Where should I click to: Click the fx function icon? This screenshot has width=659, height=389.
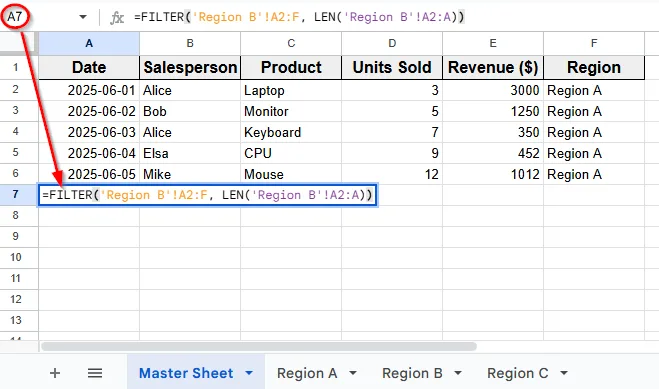click(116, 18)
